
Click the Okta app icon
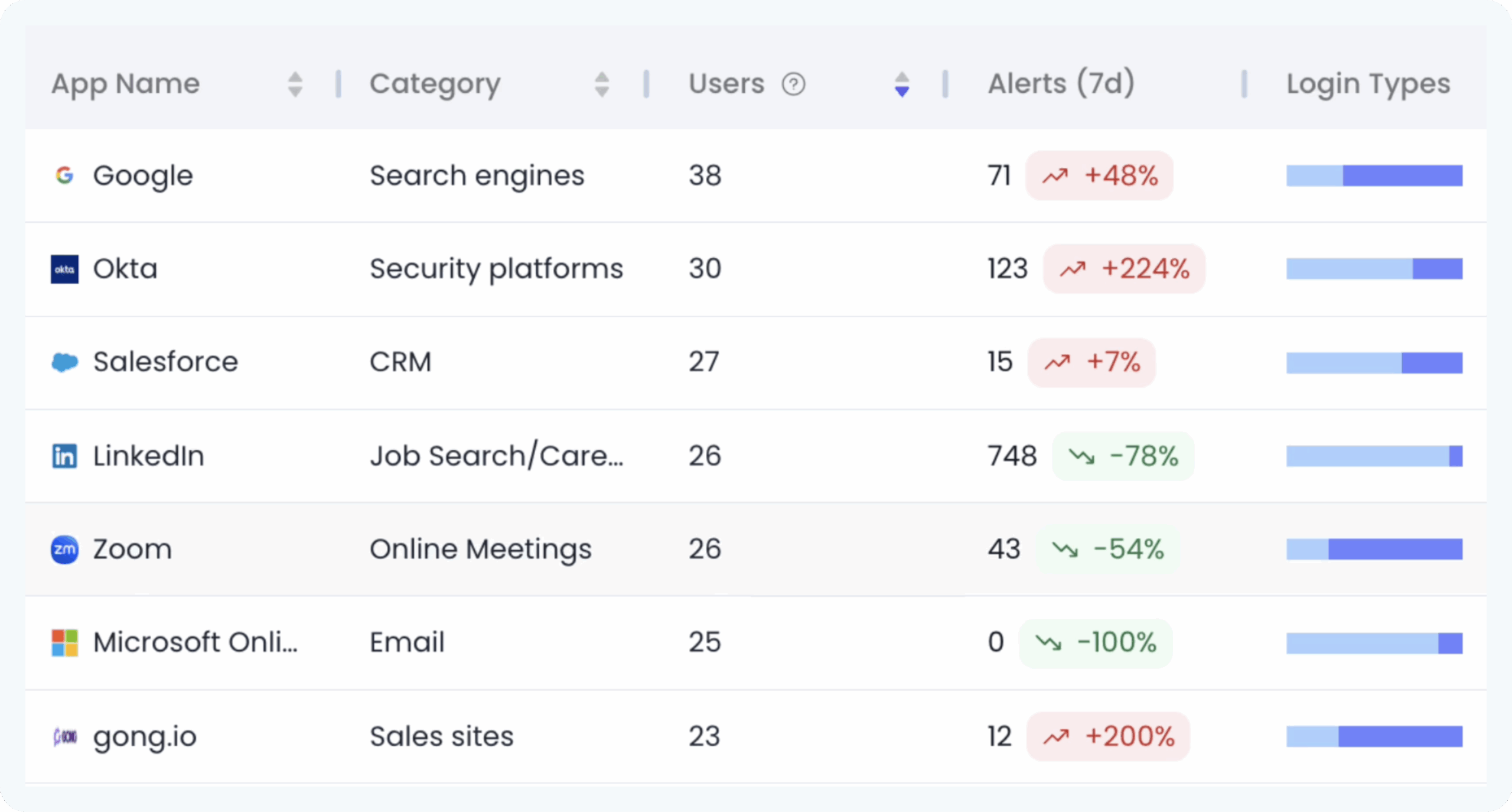pyautogui.click(x=64, y=269)
